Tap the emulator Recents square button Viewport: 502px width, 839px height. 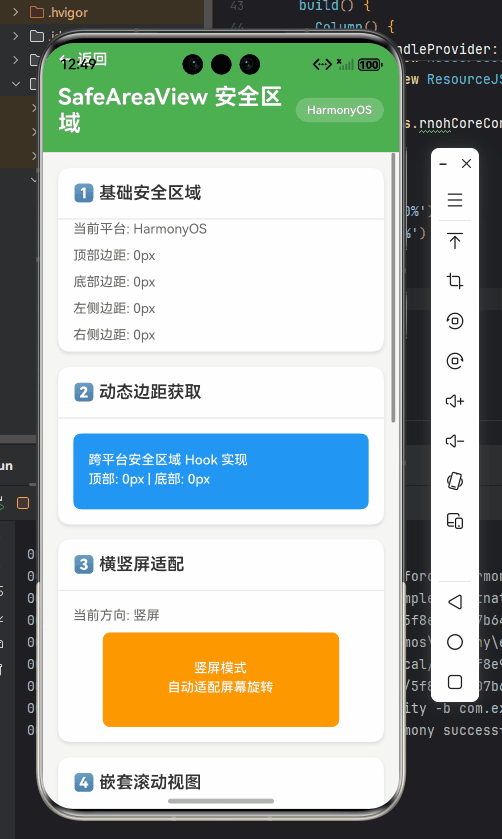[x=455, y=682]
